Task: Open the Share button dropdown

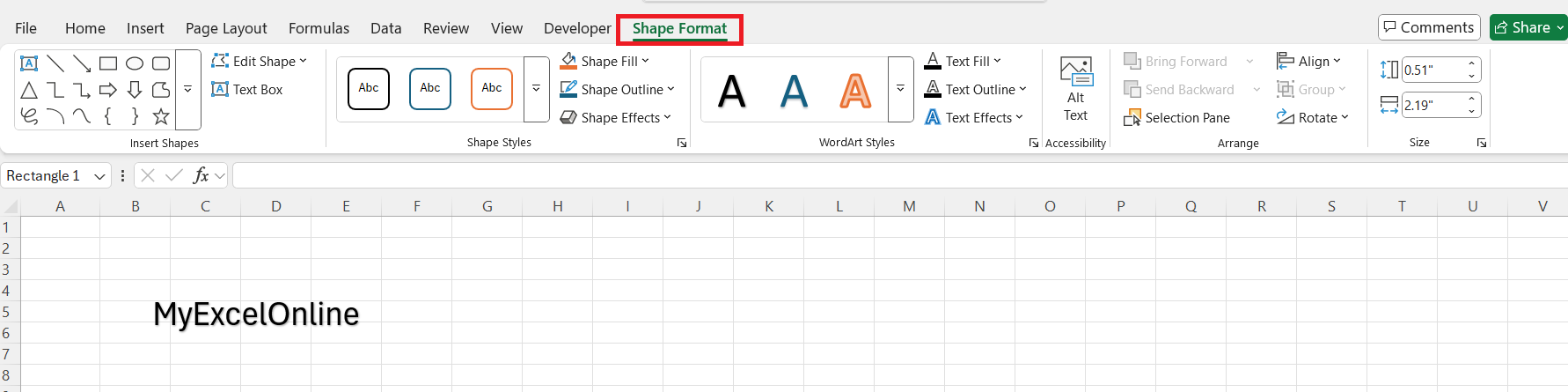Action: tap(1561, 27)
